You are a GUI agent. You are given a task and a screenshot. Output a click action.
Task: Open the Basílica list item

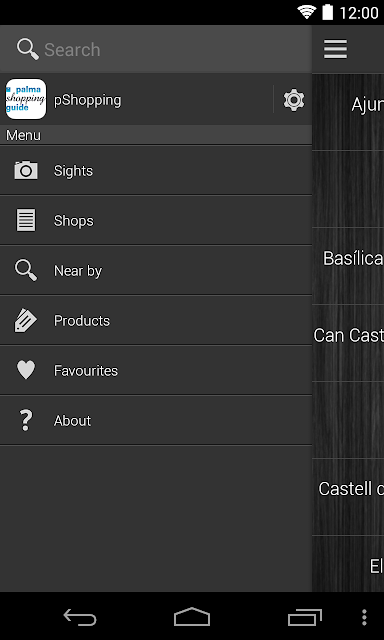(348, 266)
